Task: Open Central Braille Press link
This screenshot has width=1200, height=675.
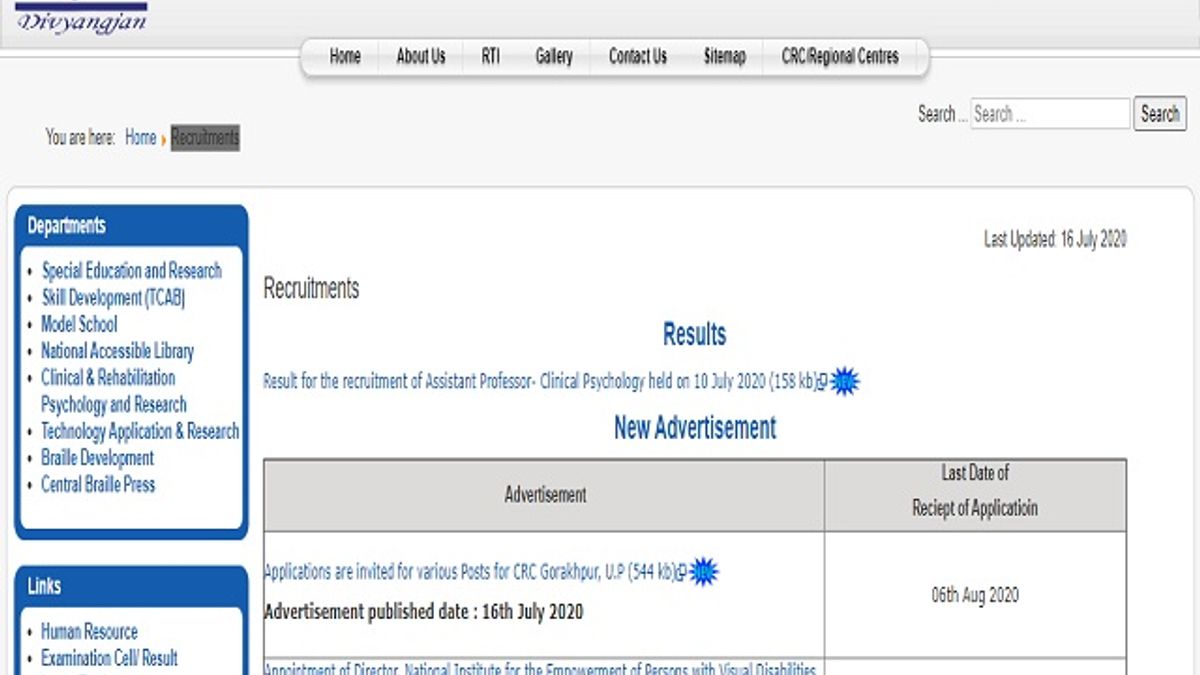Action: (98, 485)
